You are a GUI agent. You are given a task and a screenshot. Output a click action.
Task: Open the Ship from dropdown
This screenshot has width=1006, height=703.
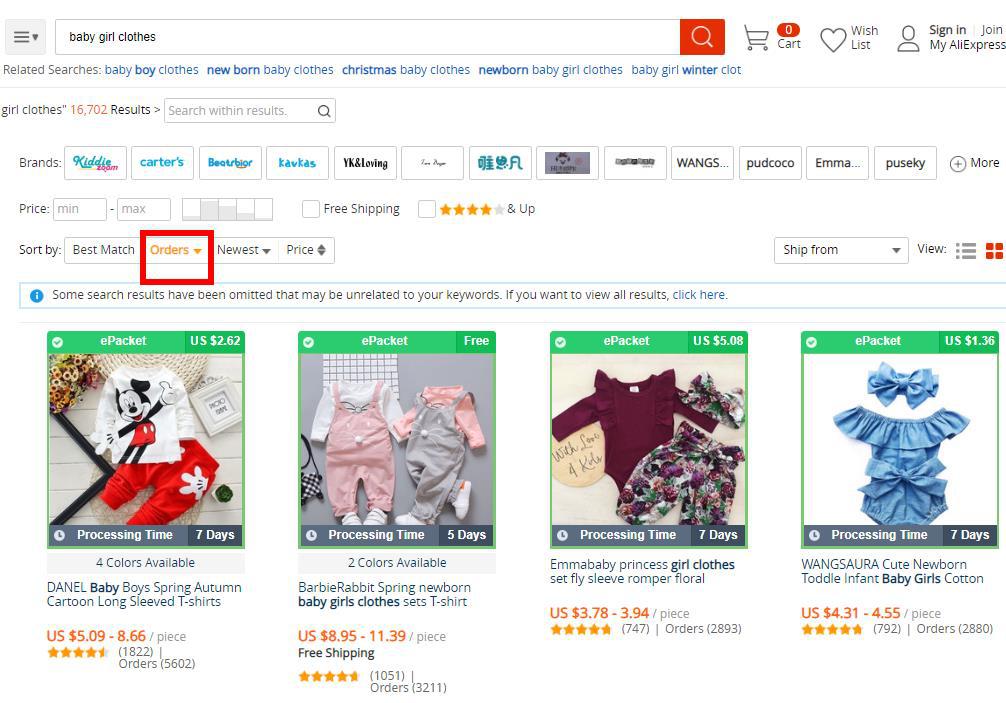[x=840, y=250]
